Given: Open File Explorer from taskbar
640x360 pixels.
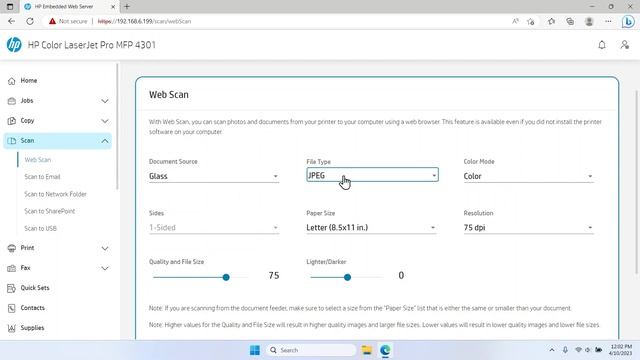Looking at the screenshot, I should pyautogui.click(x=367, y=350).
